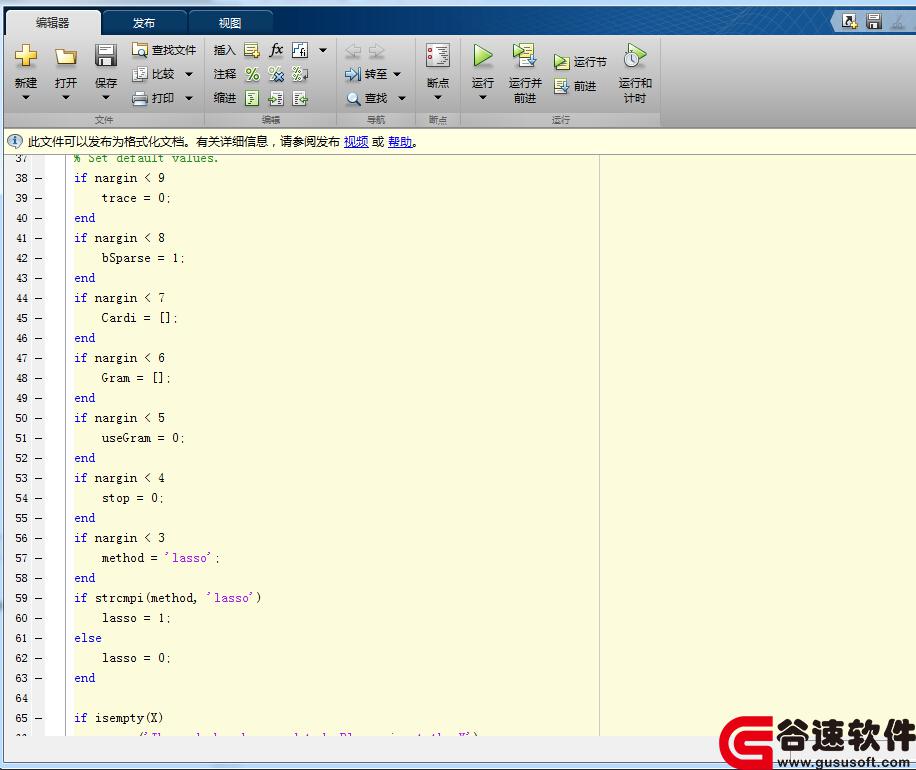Click the New (新建) file icon
The height and width of the screenshot is (770, 916).
click(26, 56)
